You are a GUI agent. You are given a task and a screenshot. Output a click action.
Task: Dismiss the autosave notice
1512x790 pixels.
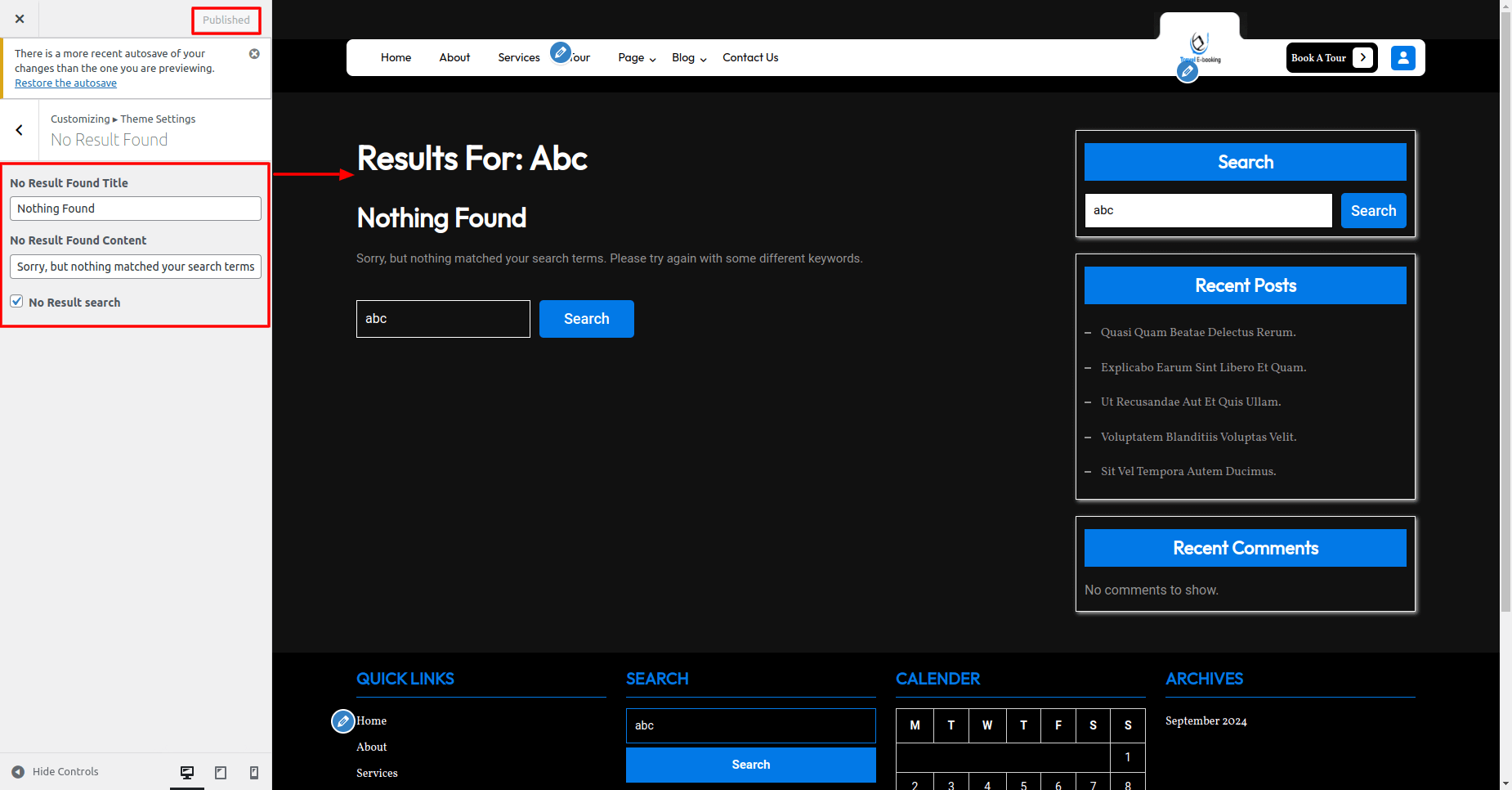pos(254,54)
